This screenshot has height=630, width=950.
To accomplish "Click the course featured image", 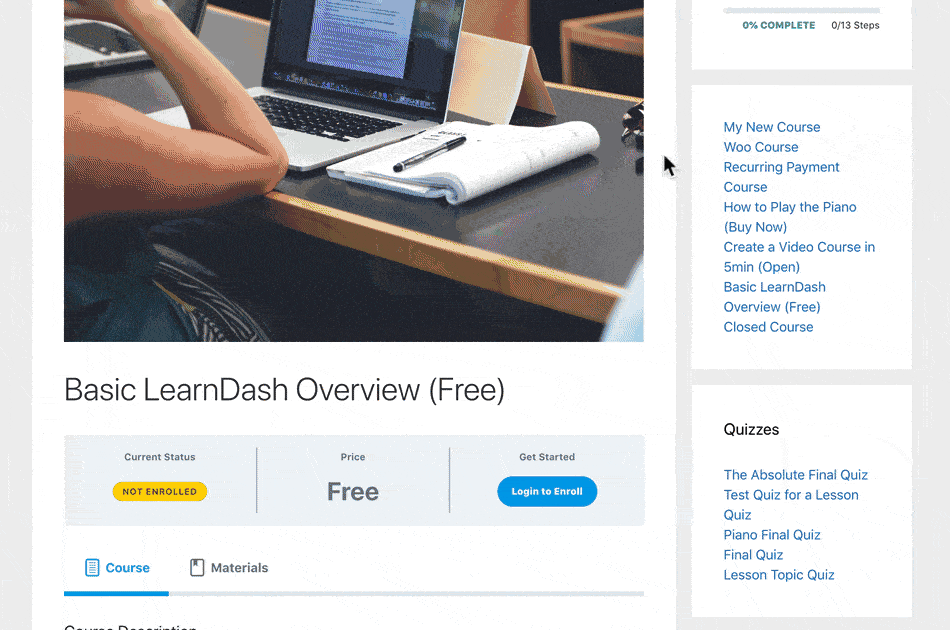I will tap(354, 171).
